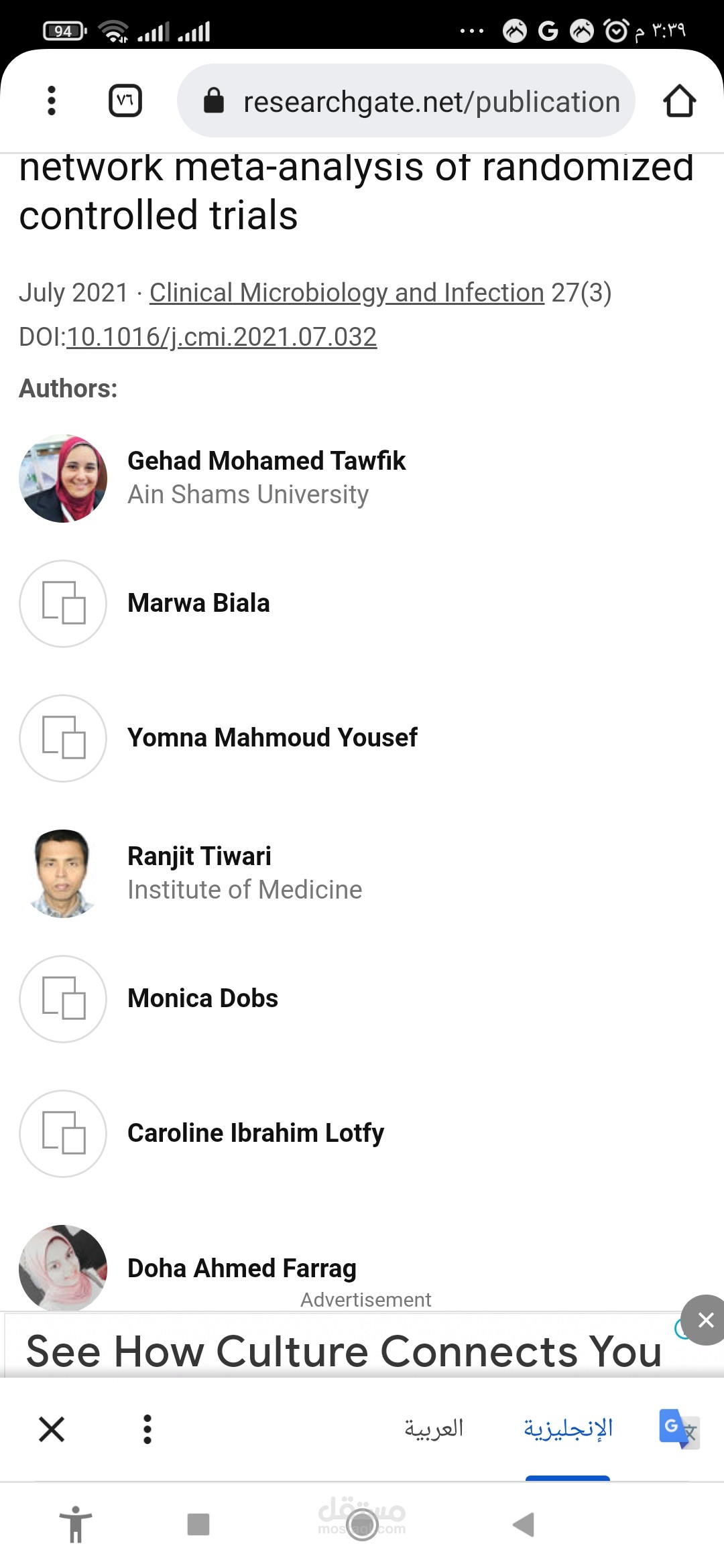The width and height of the screenshot is (724, 1568).
Task: Tap Yomna Mahmoud Yousef's placeholder avatar
Action: click(x=63, y=738)
